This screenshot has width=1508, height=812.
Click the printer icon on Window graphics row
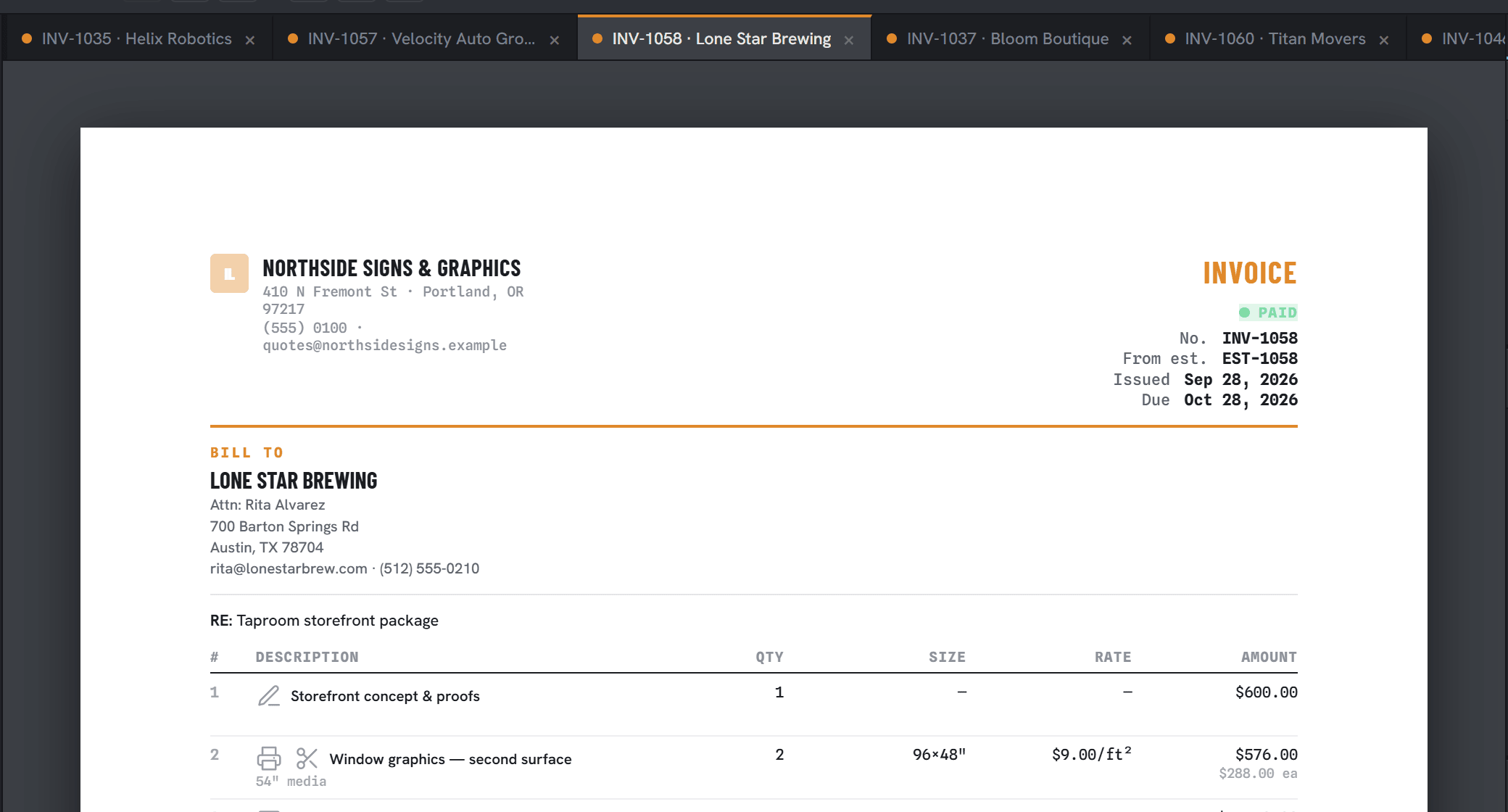tap(269, 758)
